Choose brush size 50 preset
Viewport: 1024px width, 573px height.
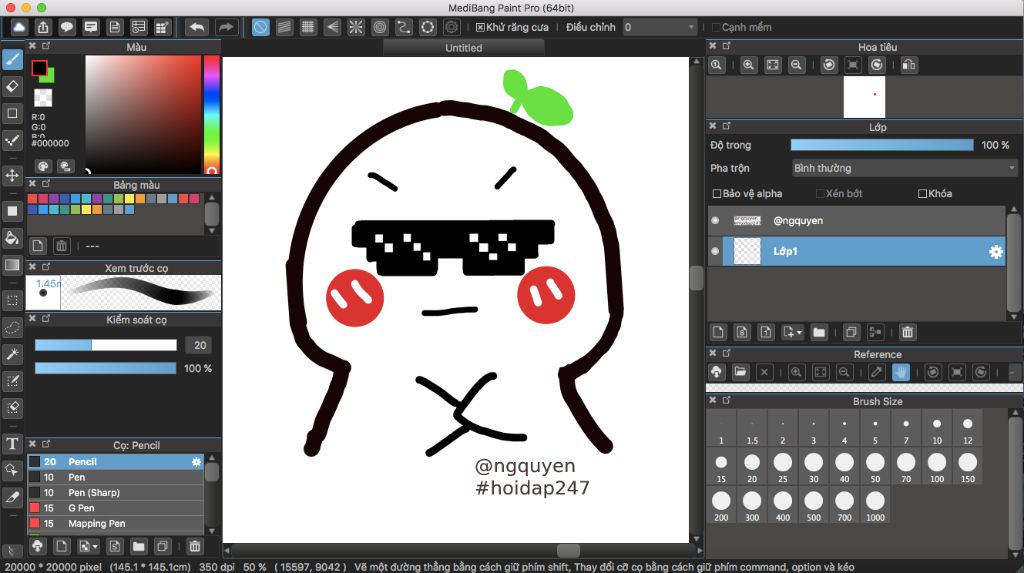875,467
